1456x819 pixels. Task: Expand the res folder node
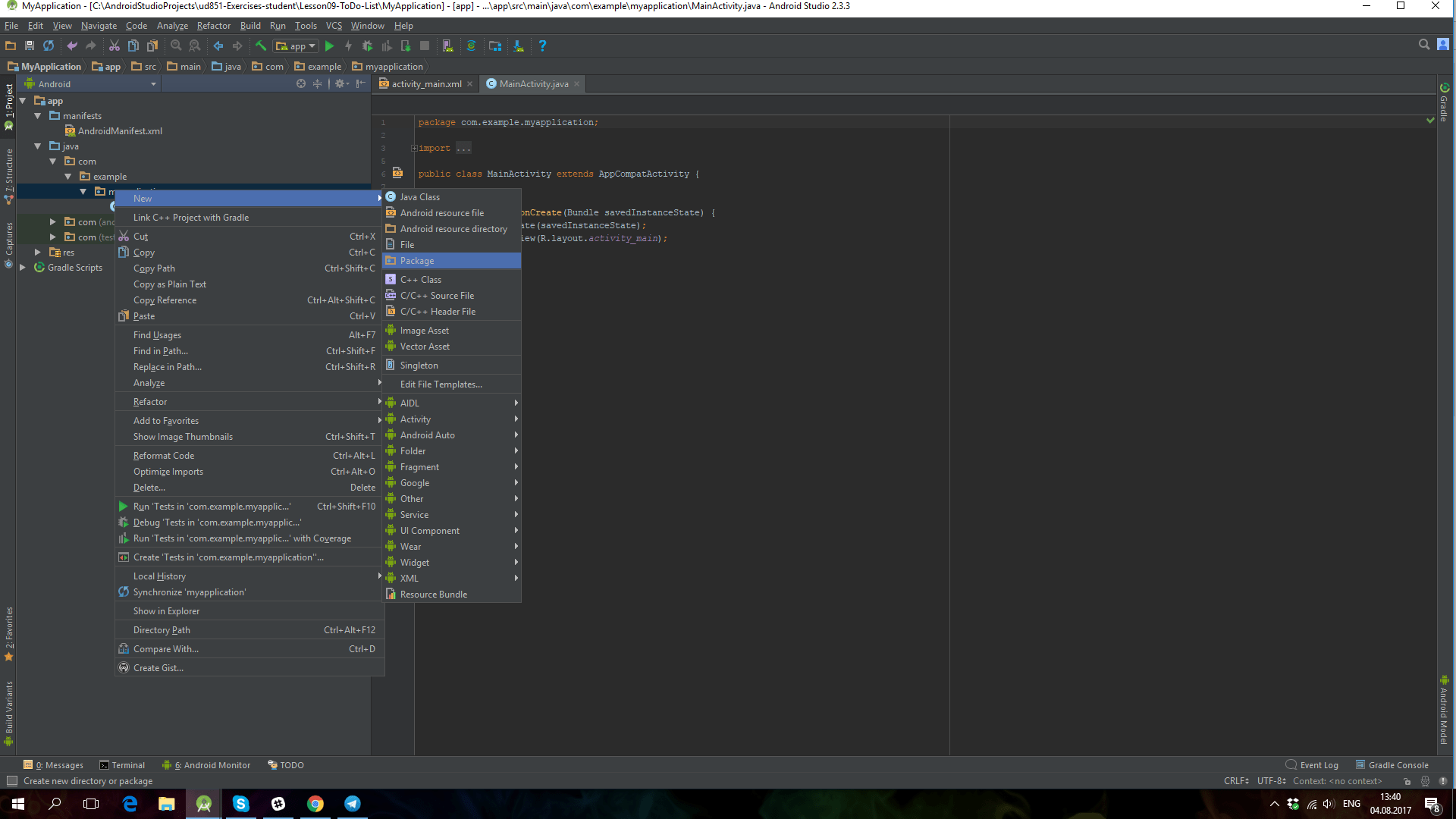(38, 253)
